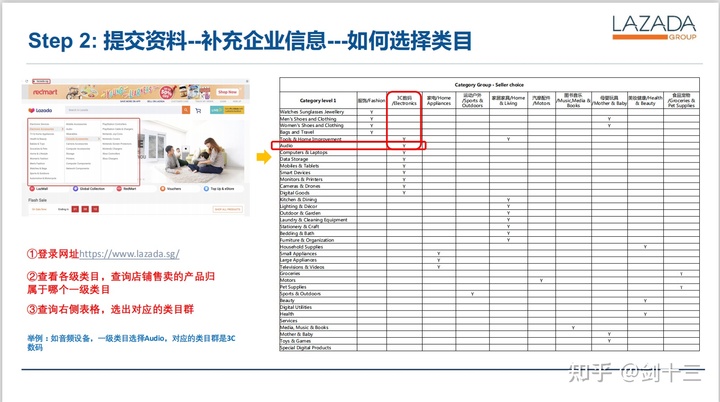Click the Lazada search input field
Viewport: 720px width, 402px height.
coord(123,110)
